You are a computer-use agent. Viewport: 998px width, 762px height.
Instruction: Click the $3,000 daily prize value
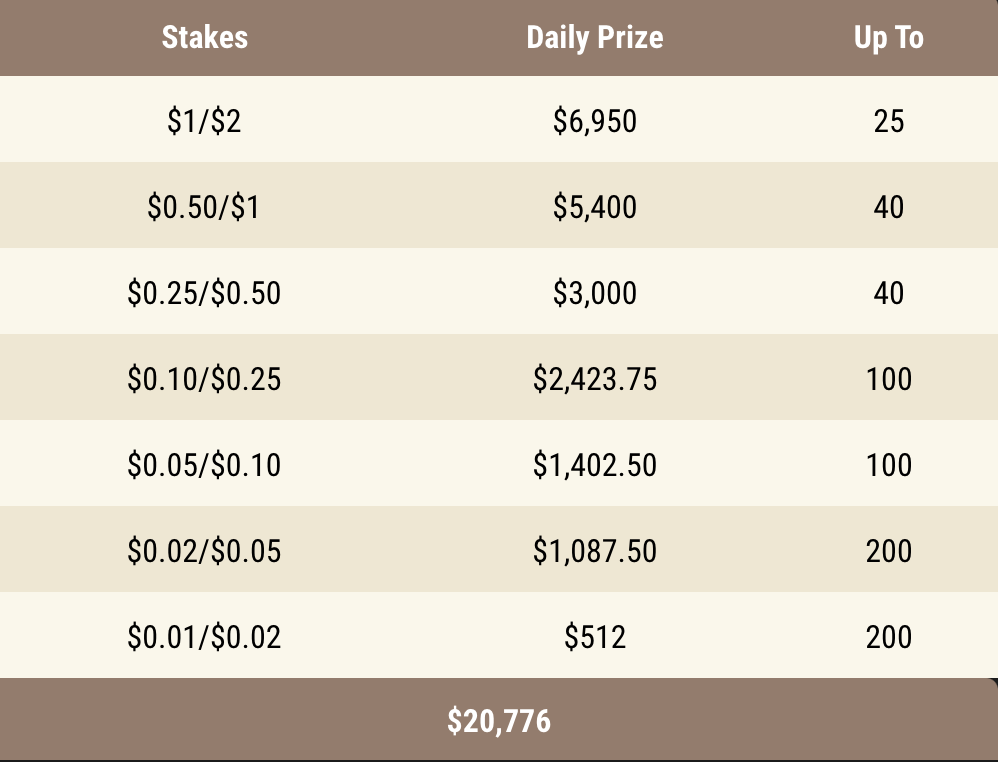[x=594, y=293]
